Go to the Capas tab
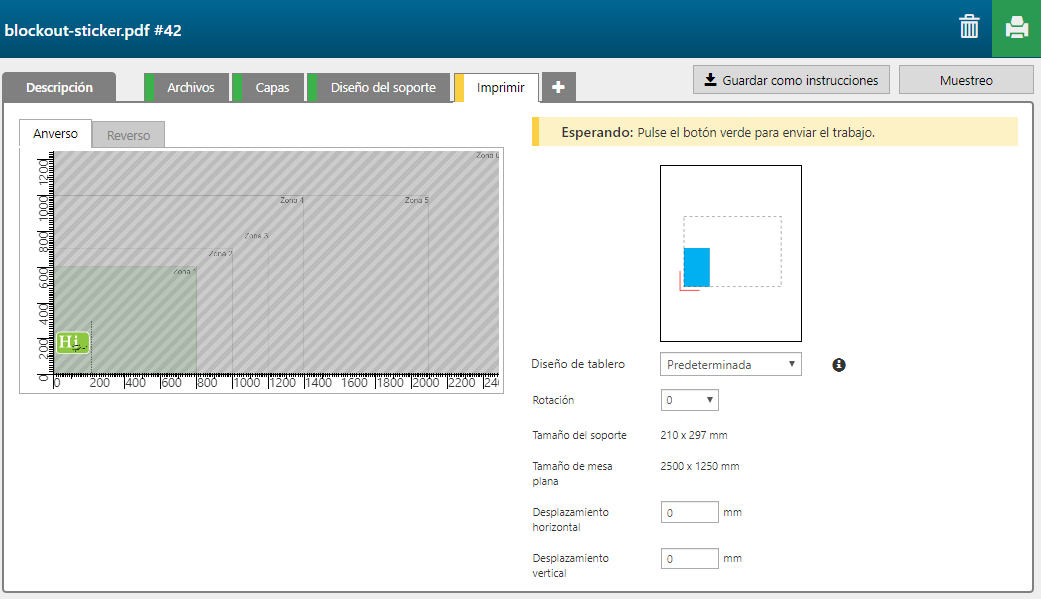 coord(272,88)
